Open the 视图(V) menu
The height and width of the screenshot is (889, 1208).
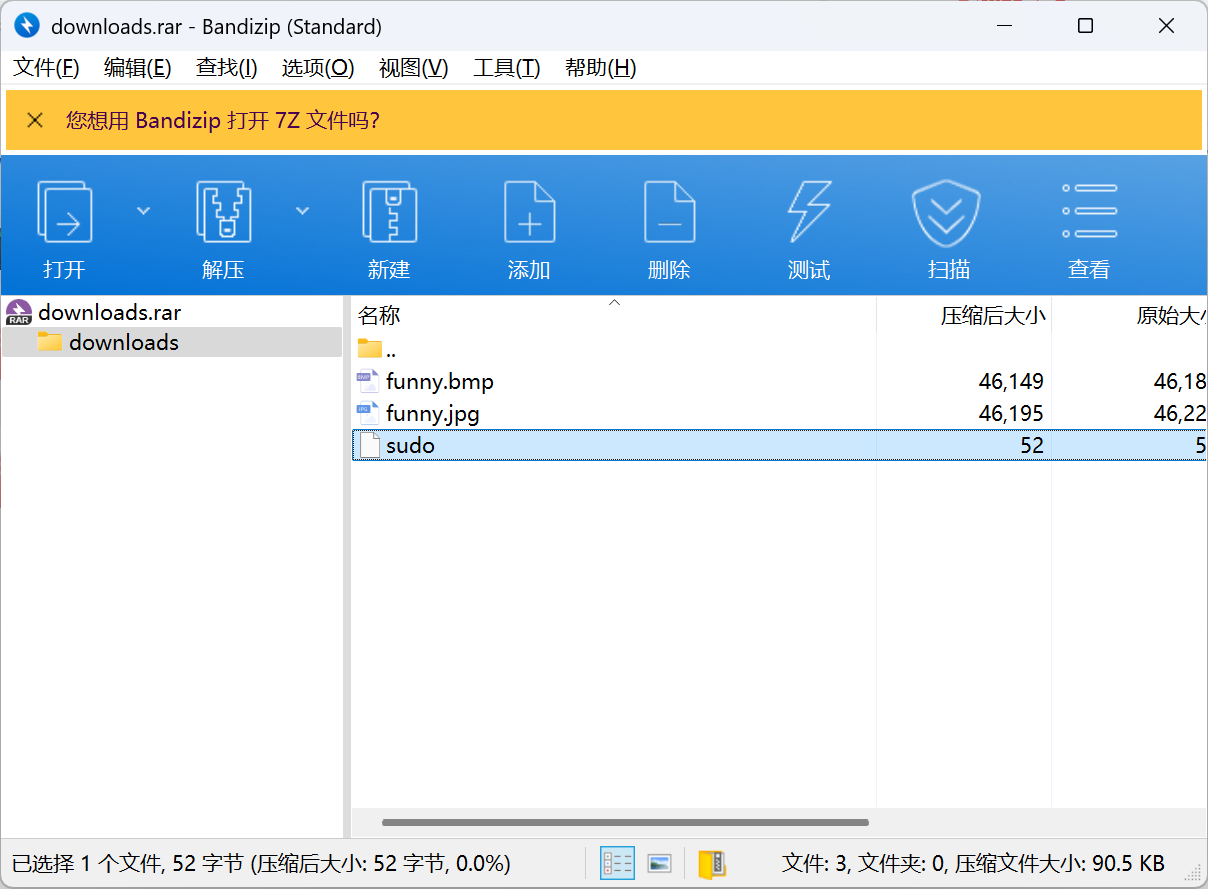tap(414, 68)
